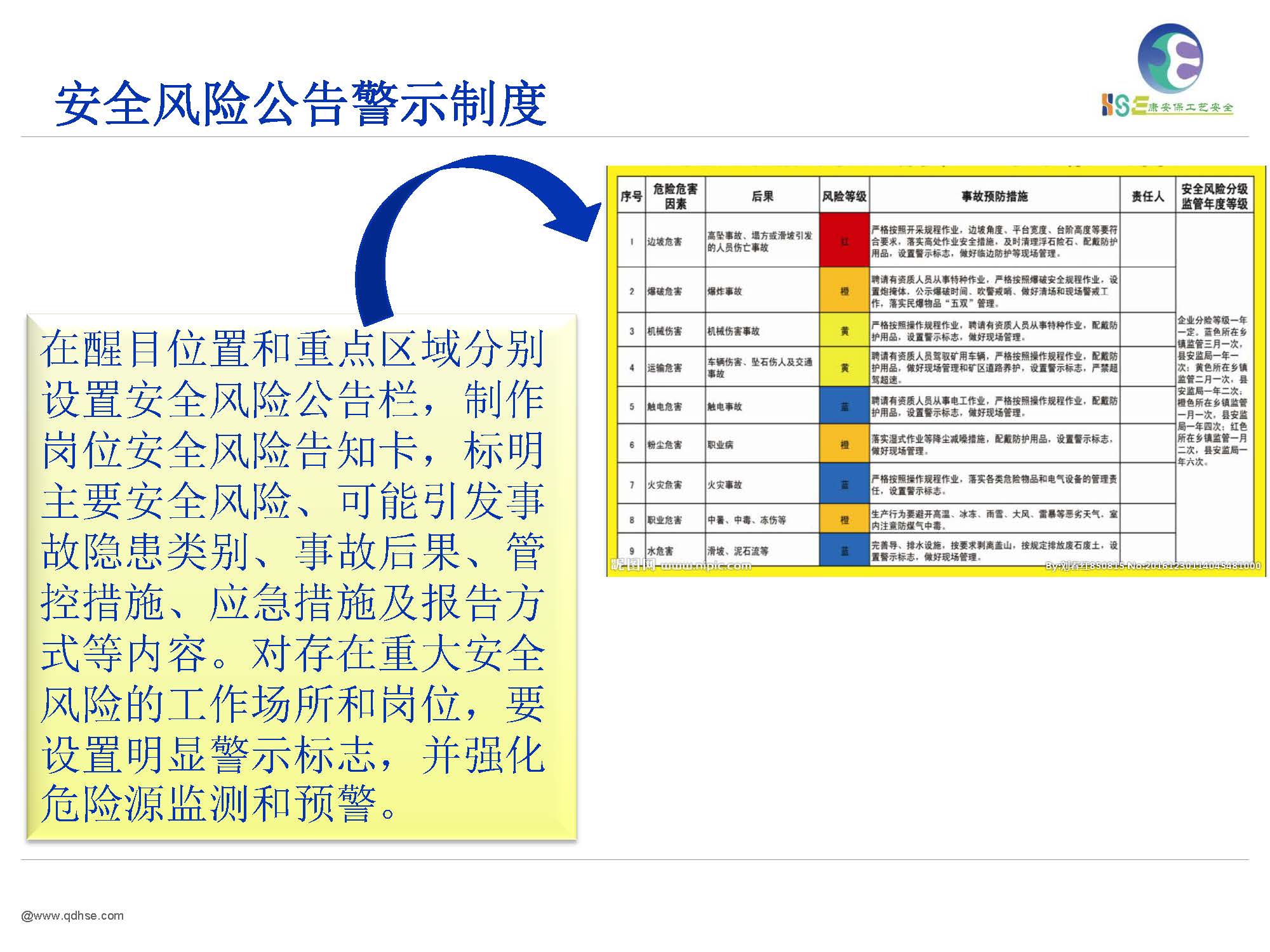
Task: Click the slide title 安全风险公告警示制度
Action: (x=300, y=103)
